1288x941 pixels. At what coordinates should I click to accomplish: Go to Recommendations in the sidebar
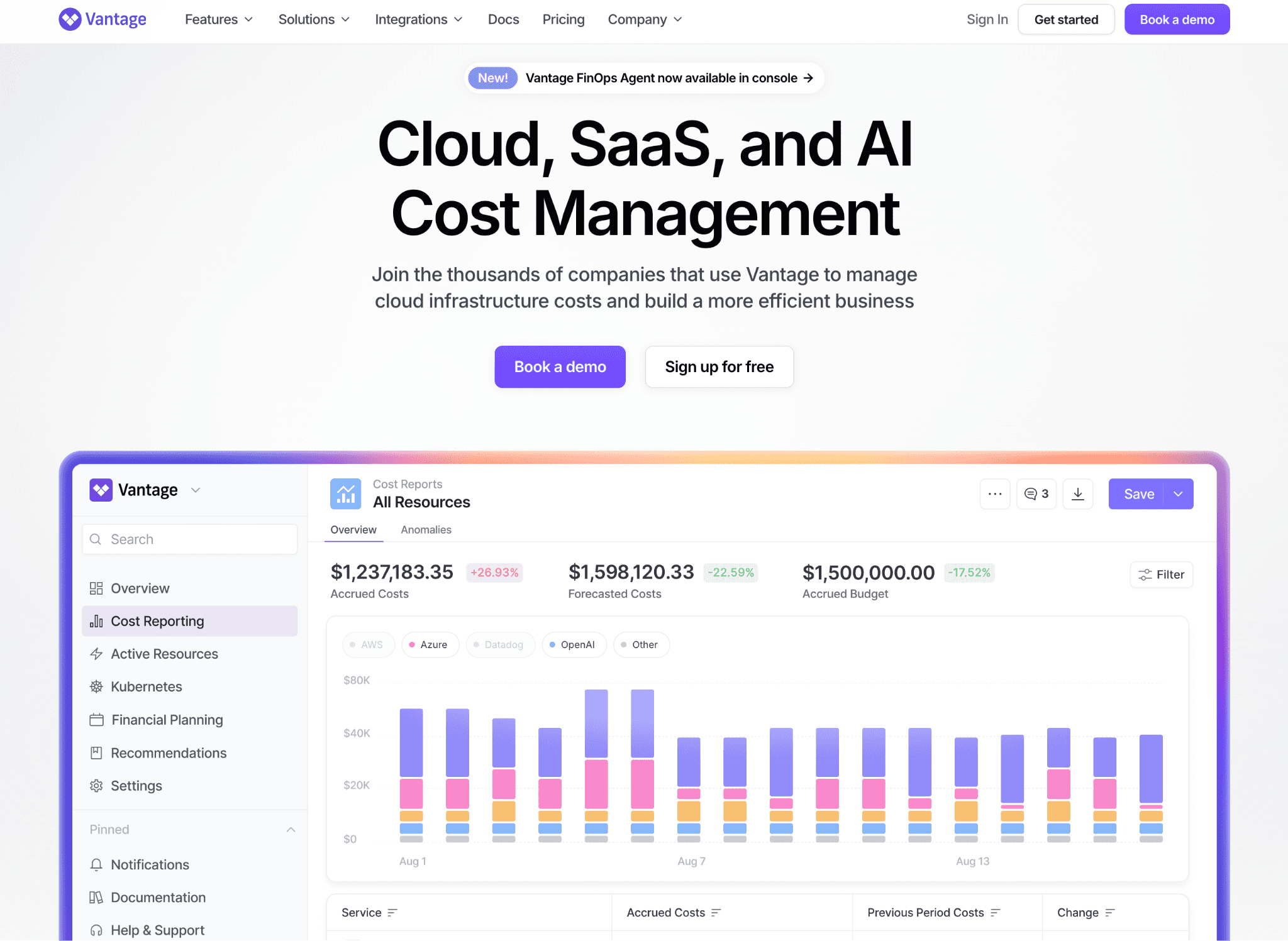(189, 753)
